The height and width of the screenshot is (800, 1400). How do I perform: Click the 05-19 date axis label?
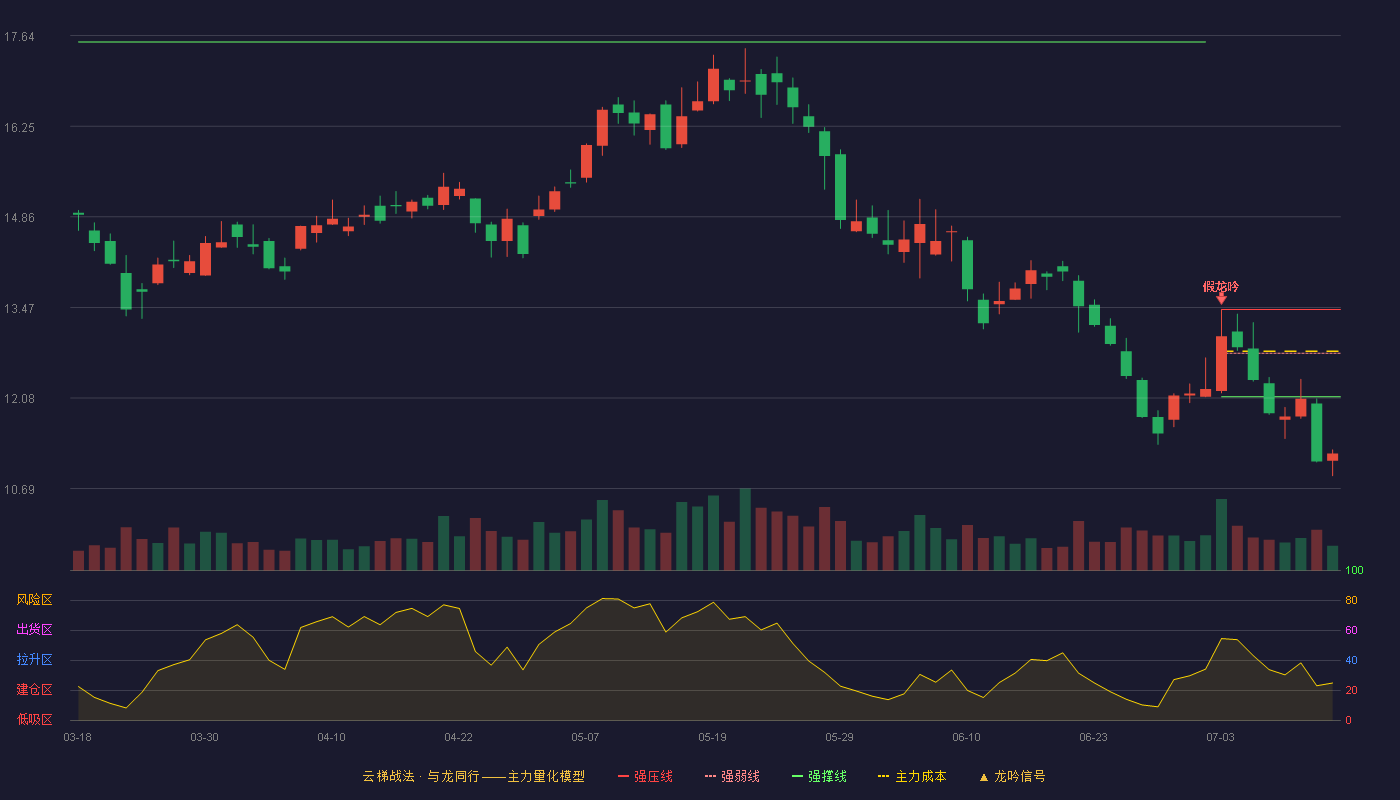713,737
